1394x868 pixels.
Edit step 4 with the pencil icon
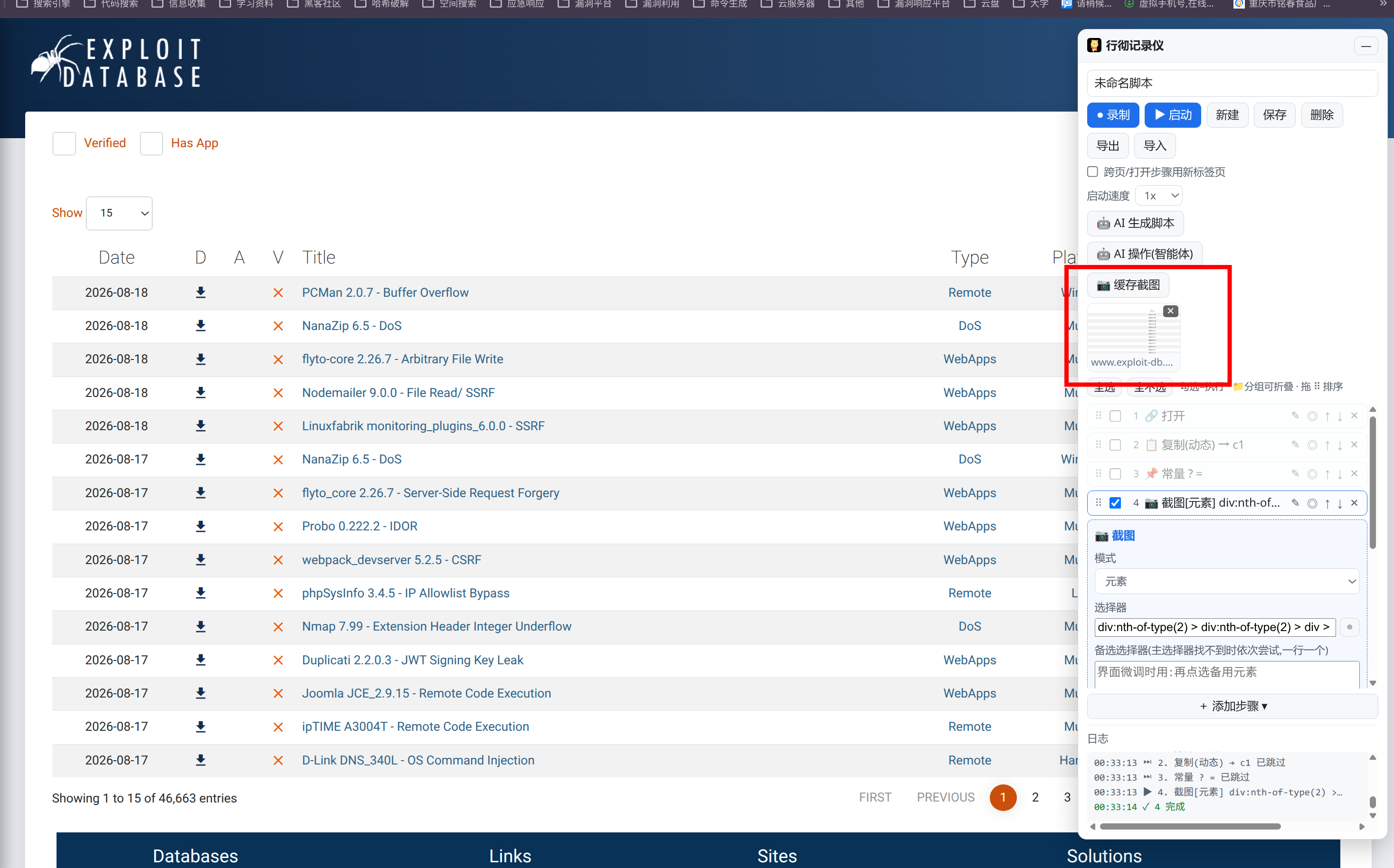point(1295,503)
